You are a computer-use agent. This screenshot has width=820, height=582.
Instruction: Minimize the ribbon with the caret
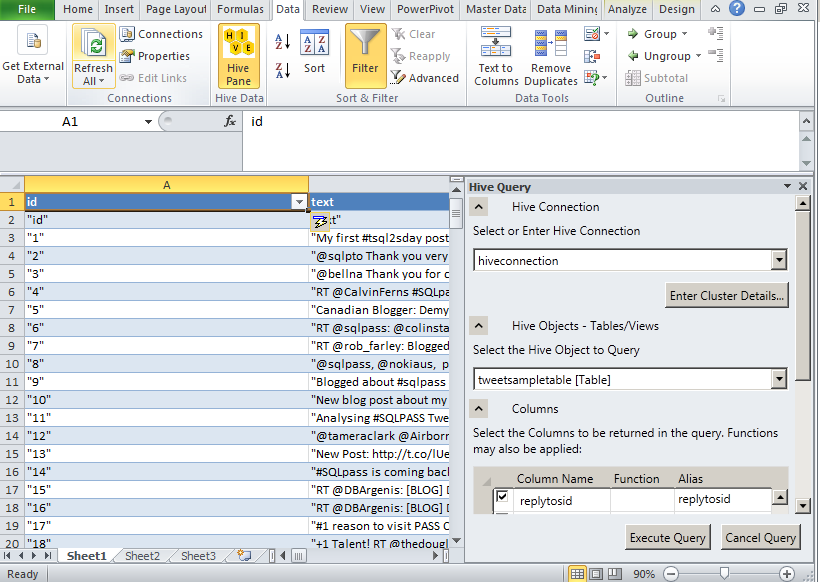click(715, 9)
